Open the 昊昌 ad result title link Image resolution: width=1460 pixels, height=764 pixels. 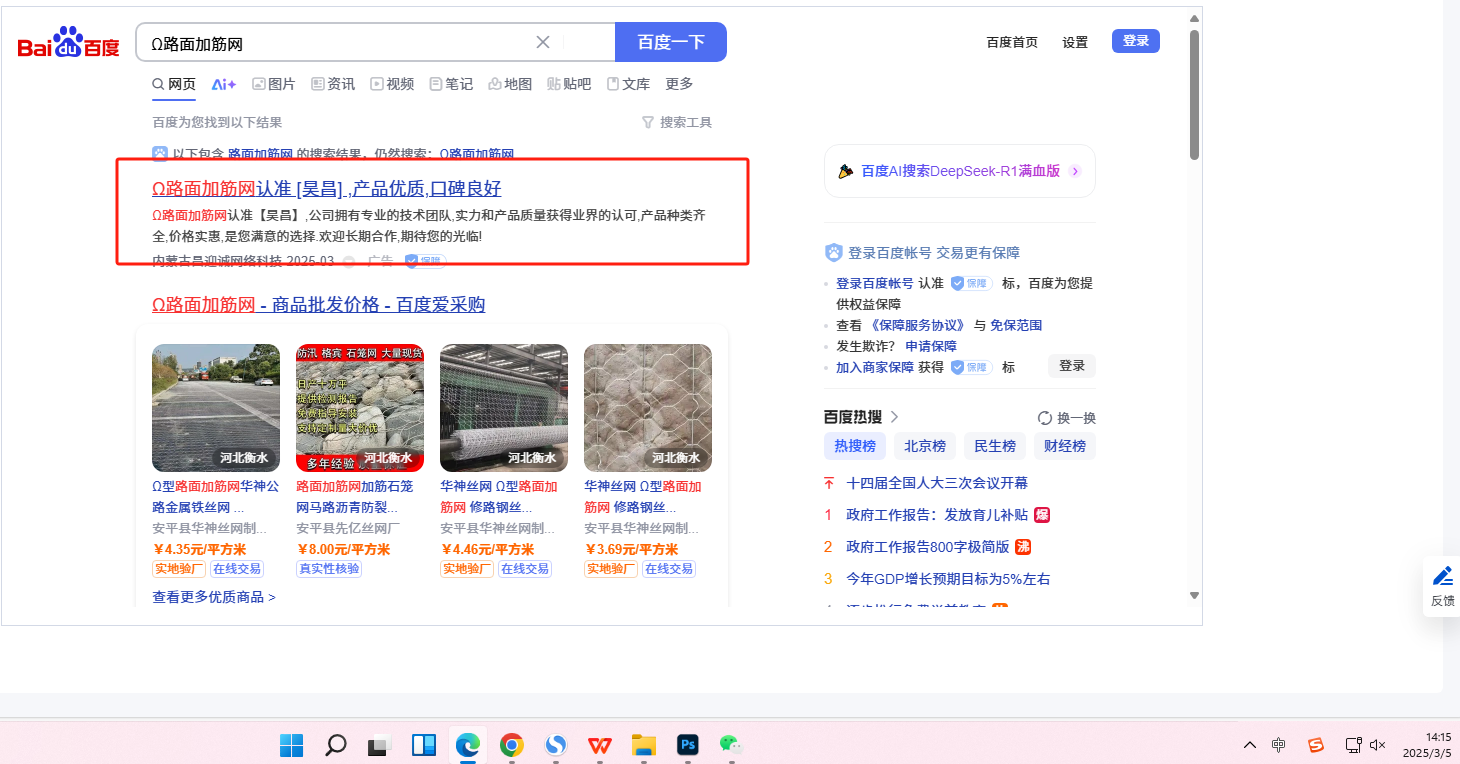[327, 189]
